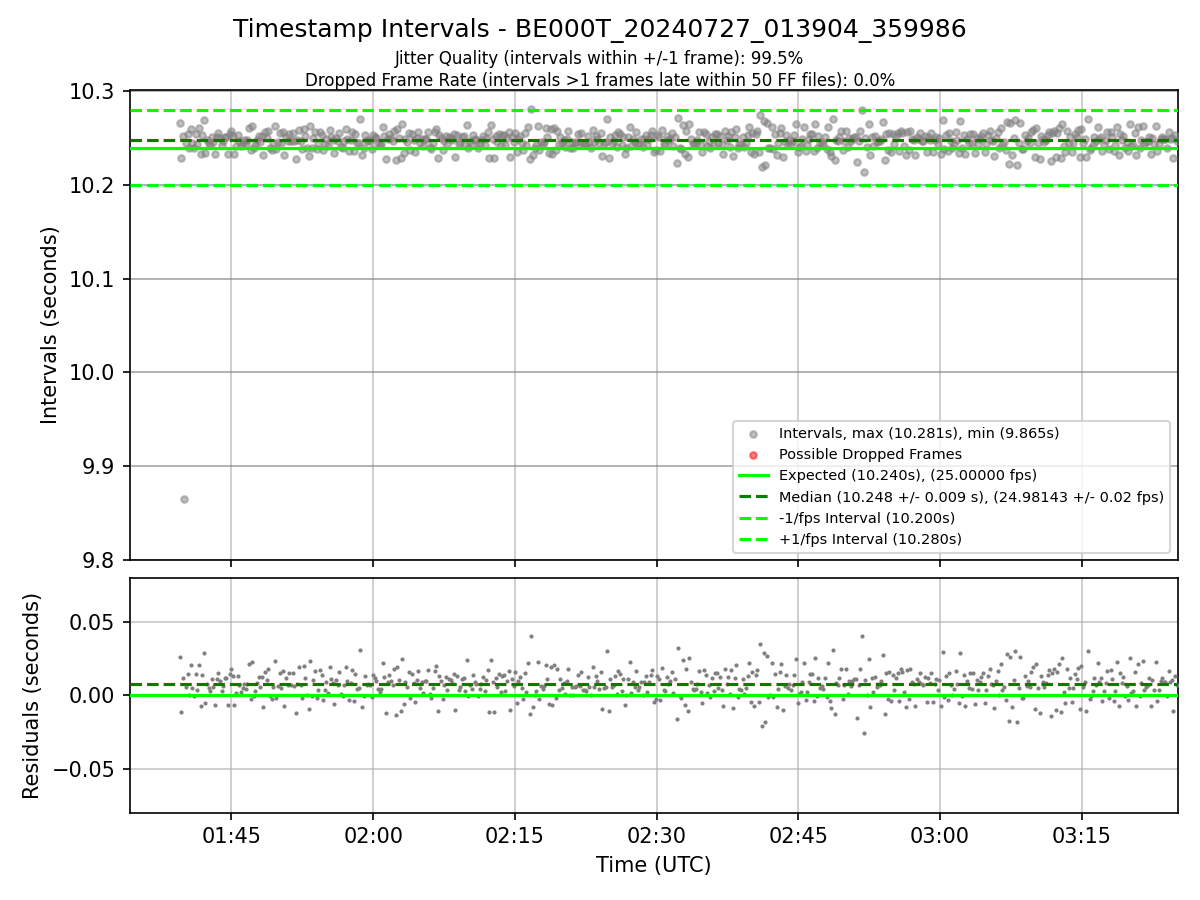Select the 02:45 time tick label

point(798,835)
